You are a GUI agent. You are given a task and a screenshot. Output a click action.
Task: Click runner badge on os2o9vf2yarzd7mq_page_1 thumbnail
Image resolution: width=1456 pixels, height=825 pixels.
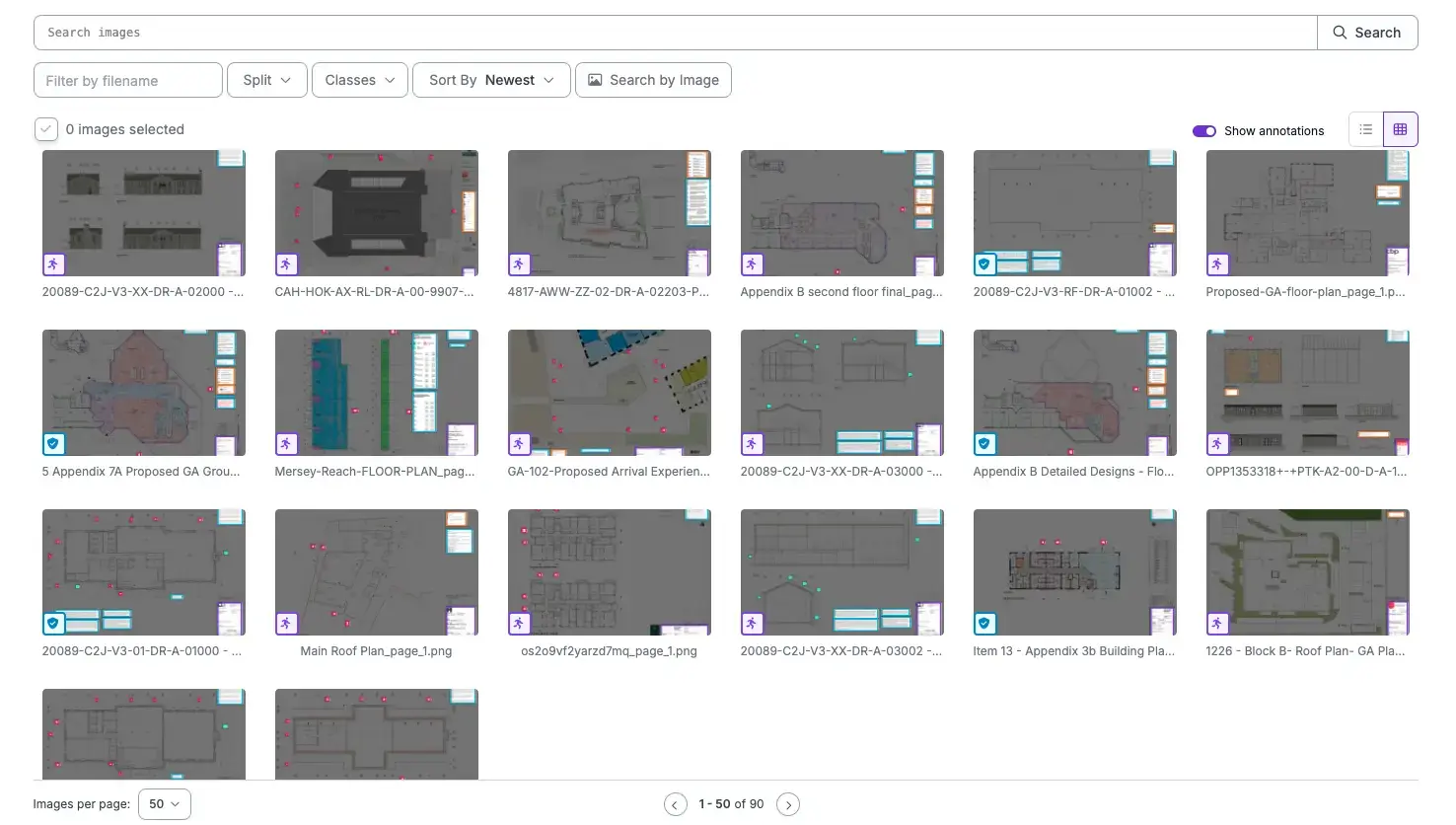[520, 624]
